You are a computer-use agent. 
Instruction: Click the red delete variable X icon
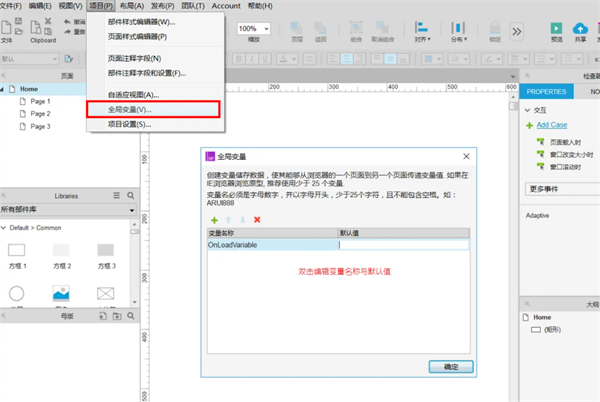257,219
